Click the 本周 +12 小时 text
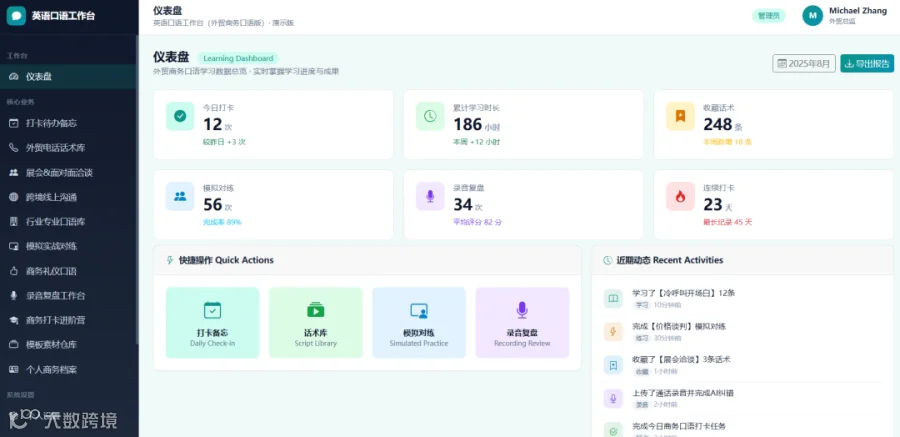900x437 pixels. tap(476, 142)
